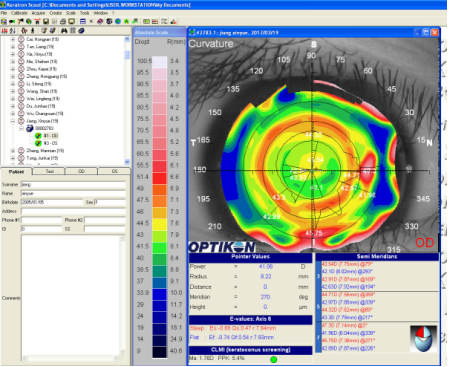The width and height of the screenshot is (449, 367).
Task: Click the Absolute Scale panel header
Action: (x=159, y=32)
